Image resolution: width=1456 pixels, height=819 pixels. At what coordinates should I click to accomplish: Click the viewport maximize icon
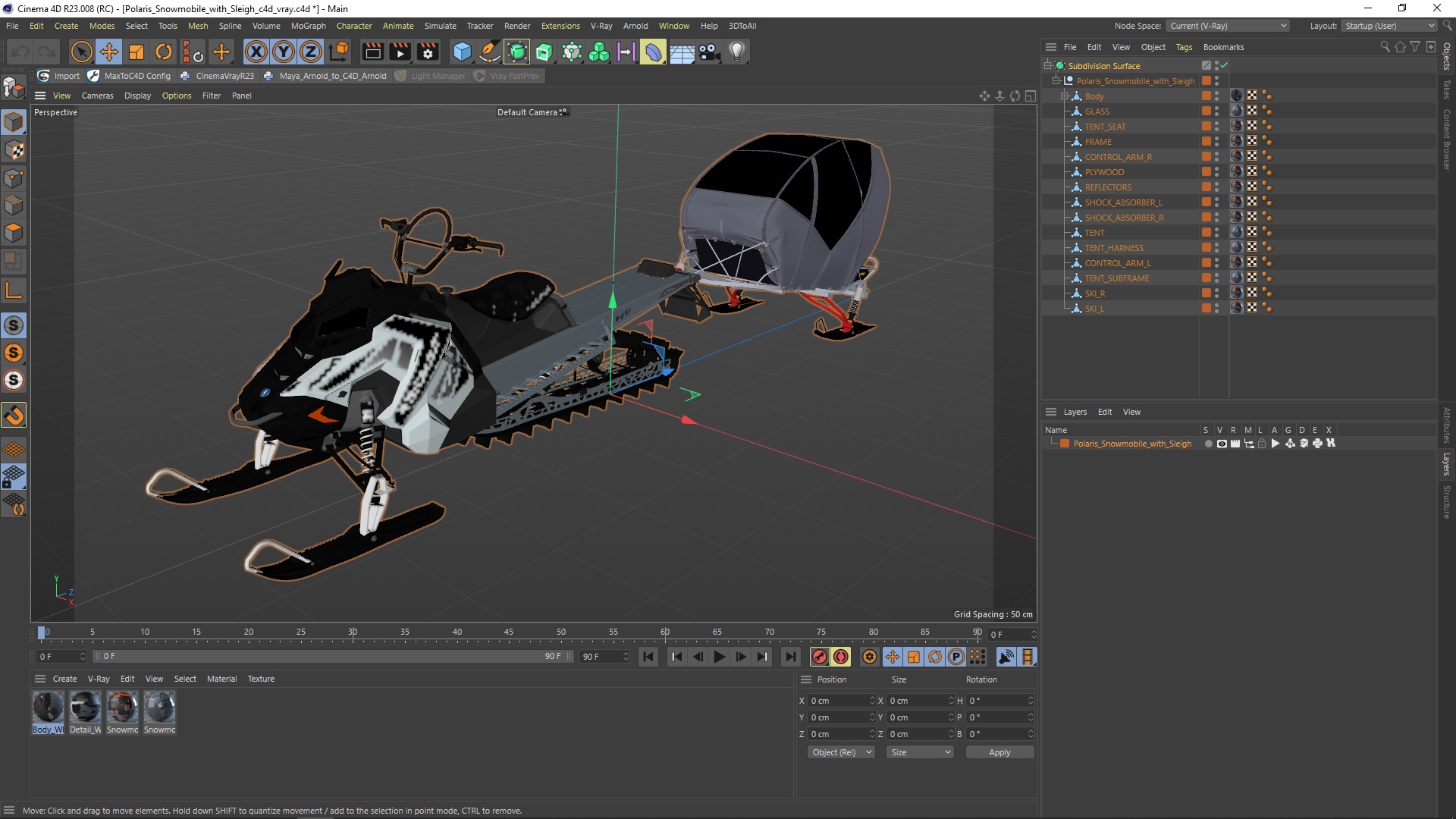click(1030, 96)
